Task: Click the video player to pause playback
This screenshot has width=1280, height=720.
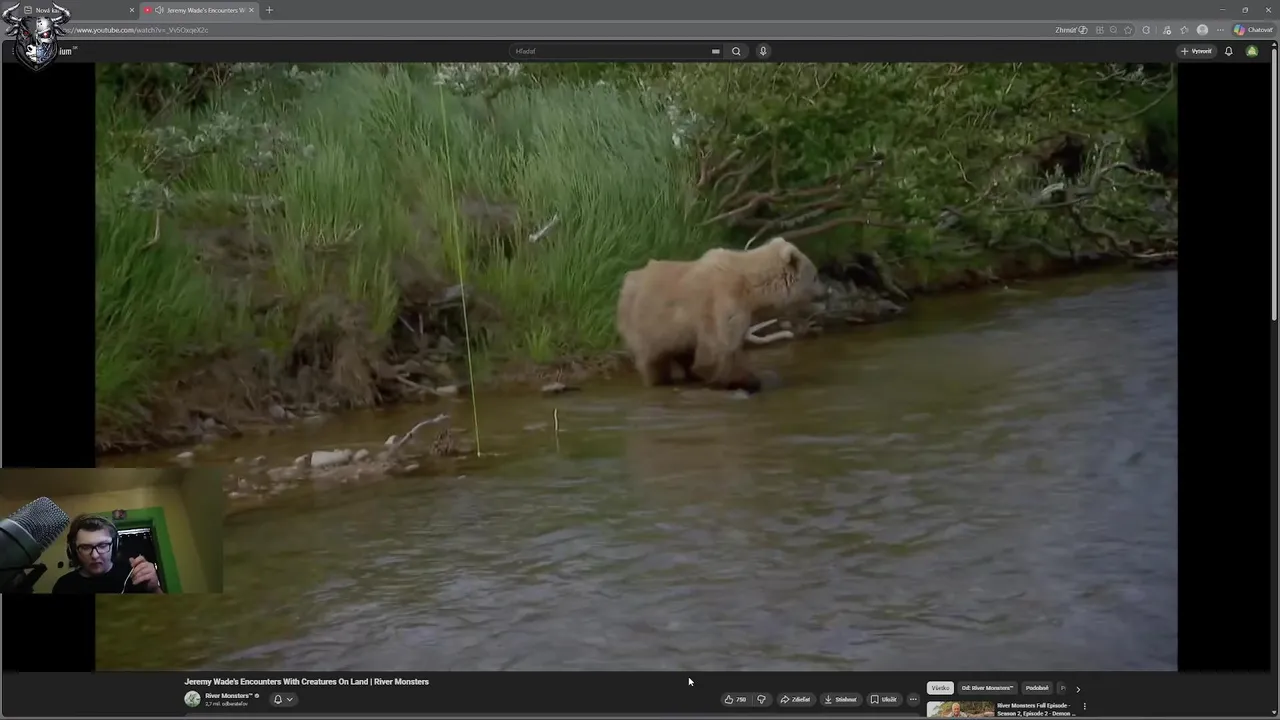Action: point(636,366)
